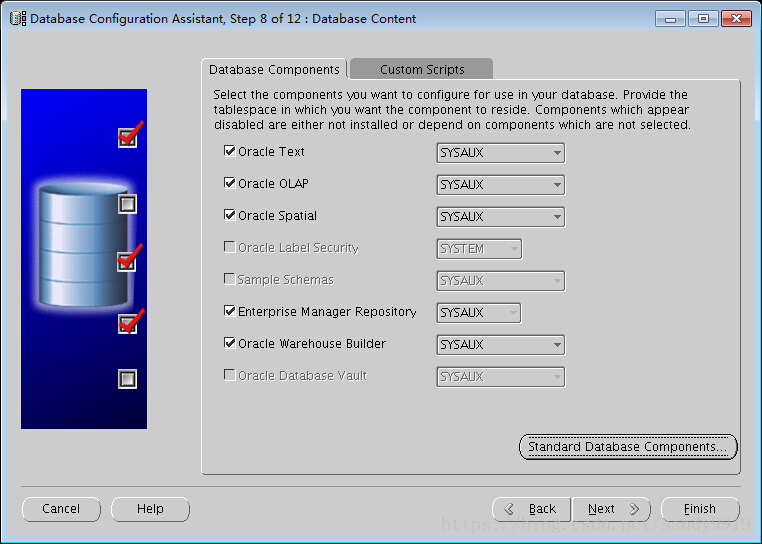Toggle the Oracle Label Security checkbox

tap(229, 247)
